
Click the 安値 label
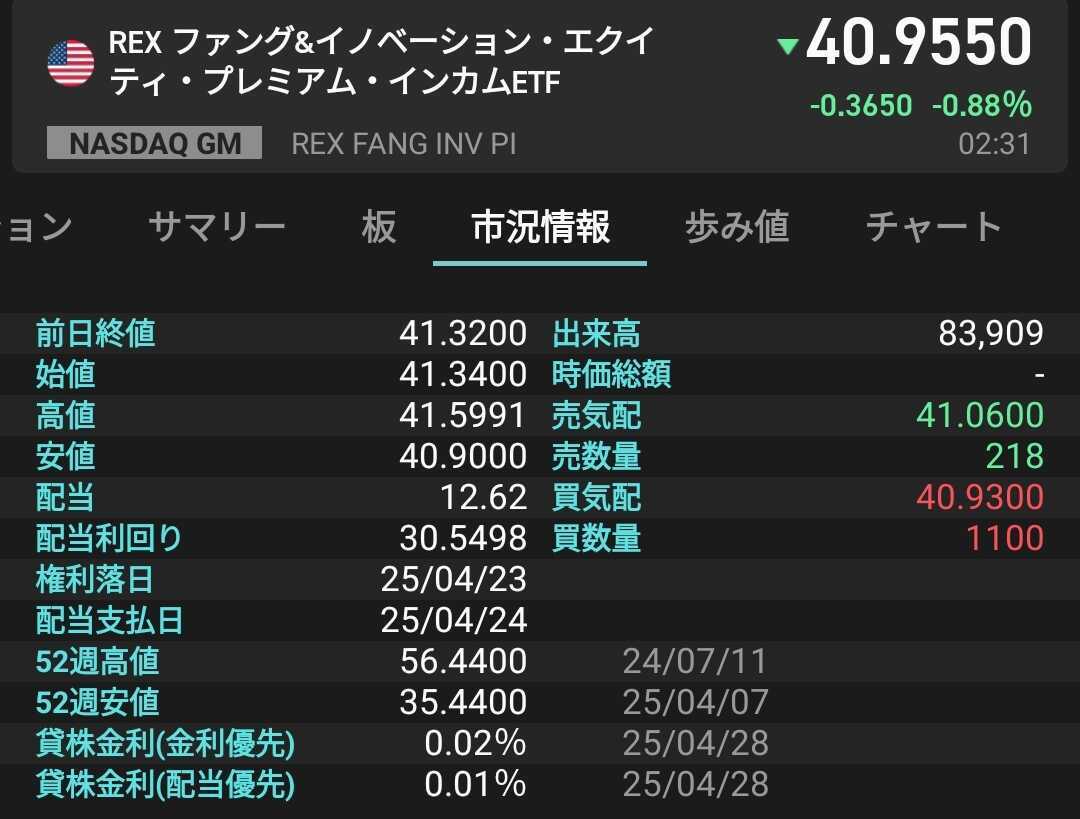coord(65,456)
